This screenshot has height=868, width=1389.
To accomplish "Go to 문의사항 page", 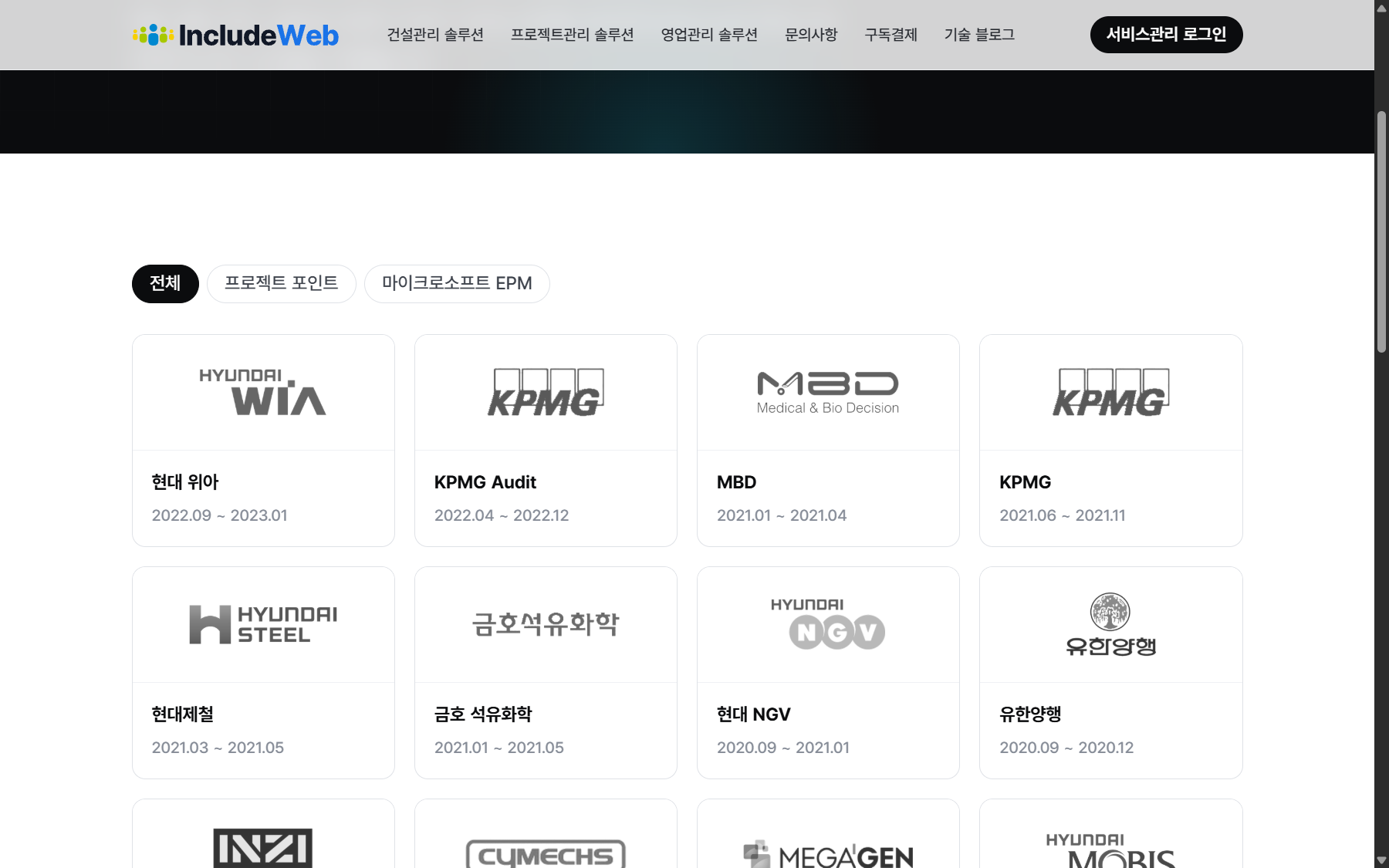I will coord(811,35).
